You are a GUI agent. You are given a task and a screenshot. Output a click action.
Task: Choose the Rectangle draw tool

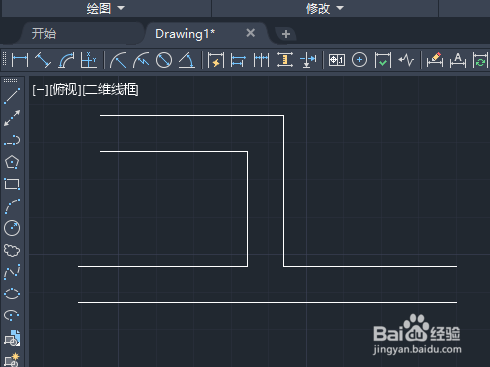click(12, 184)
